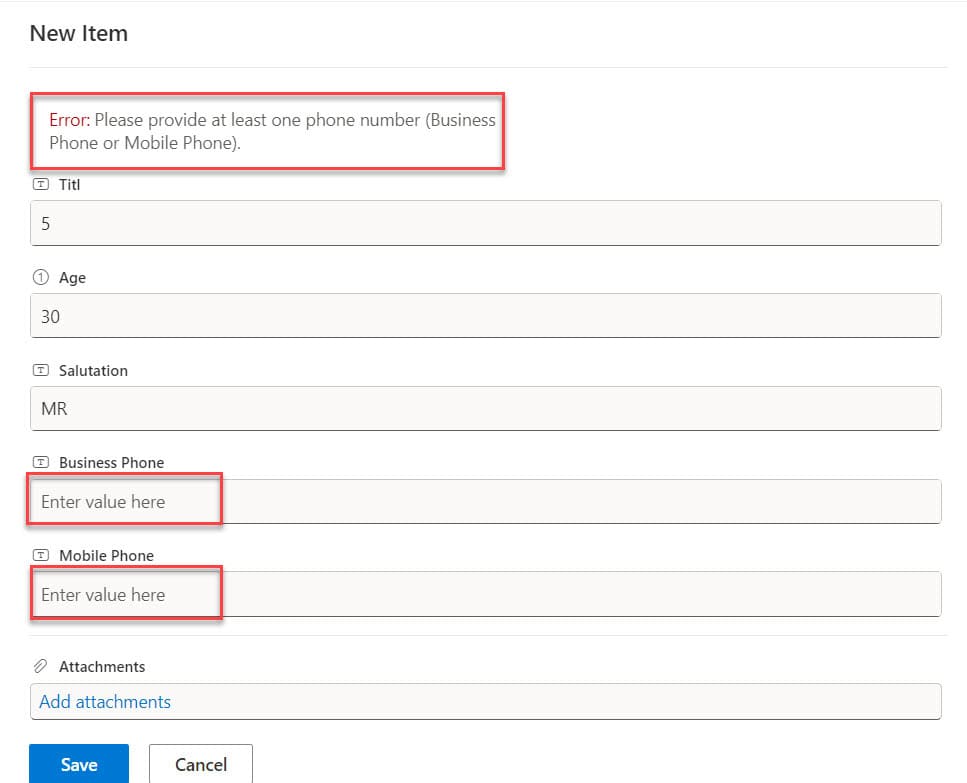Click the text icon next to Business Phone
Viewport: 967px width, 783px height.
[x=41, y=462]
